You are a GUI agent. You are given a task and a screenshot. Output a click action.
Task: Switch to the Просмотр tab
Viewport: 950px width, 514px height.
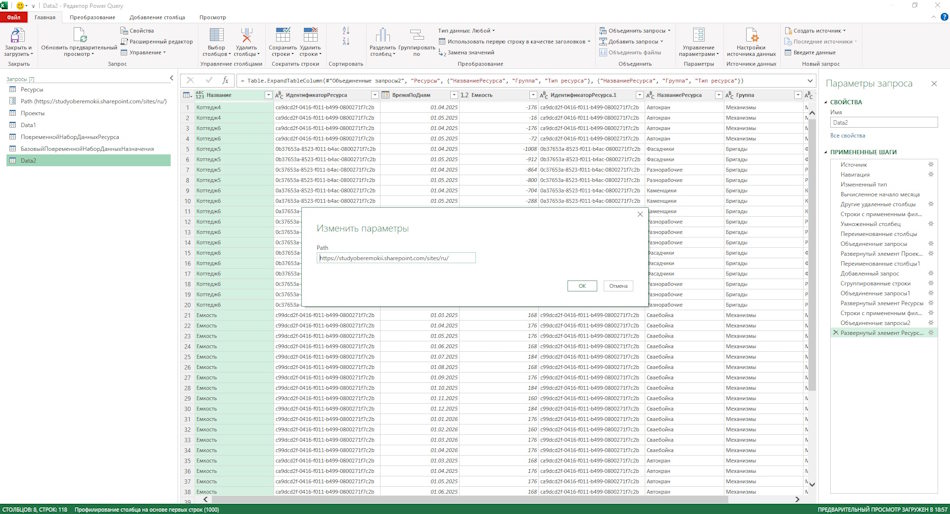pyautogui.click(x=213, y=17)
